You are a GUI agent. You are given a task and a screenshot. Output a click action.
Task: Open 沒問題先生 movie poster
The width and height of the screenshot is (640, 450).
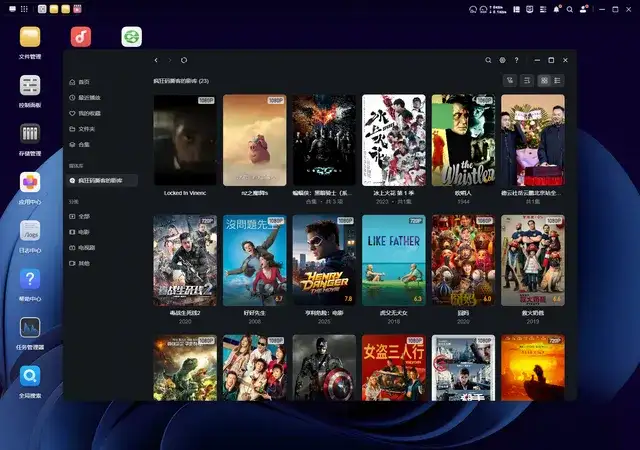coord(255,261)
